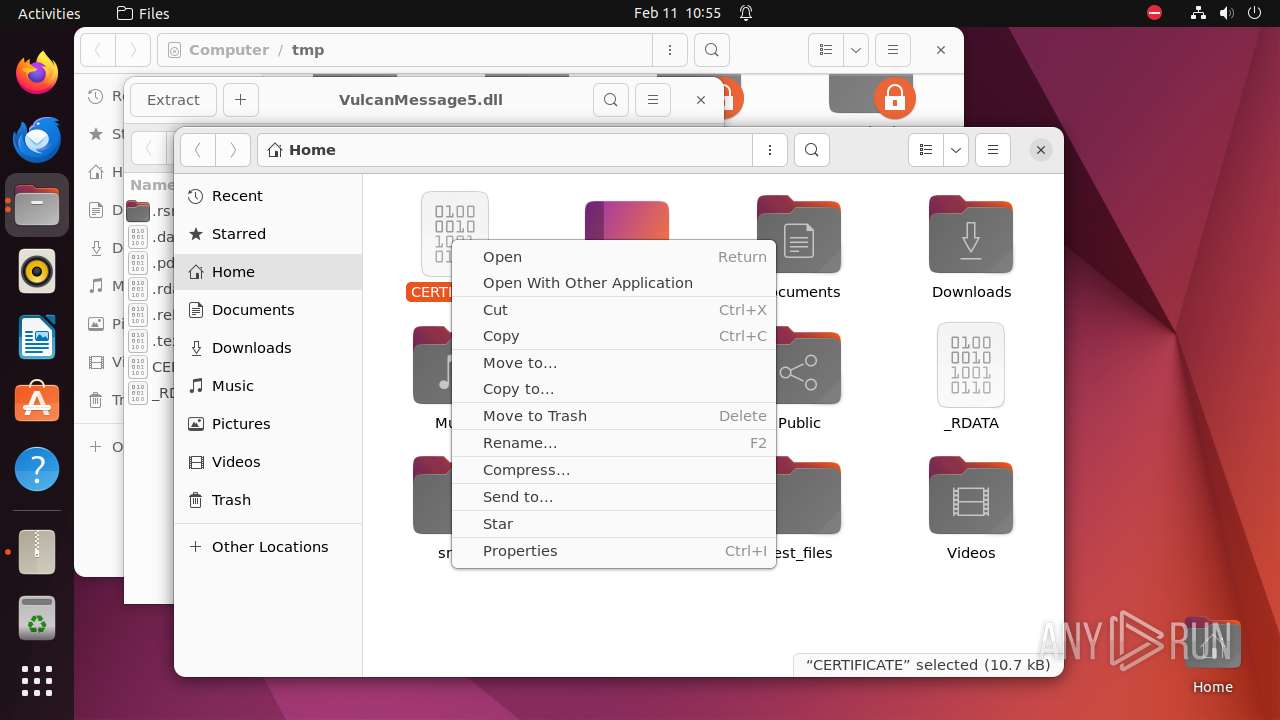Viewport: 1280px width, 720px height.
Task: Go forward in the Home window
Action: pyautogui.click(x=233, y=150)
